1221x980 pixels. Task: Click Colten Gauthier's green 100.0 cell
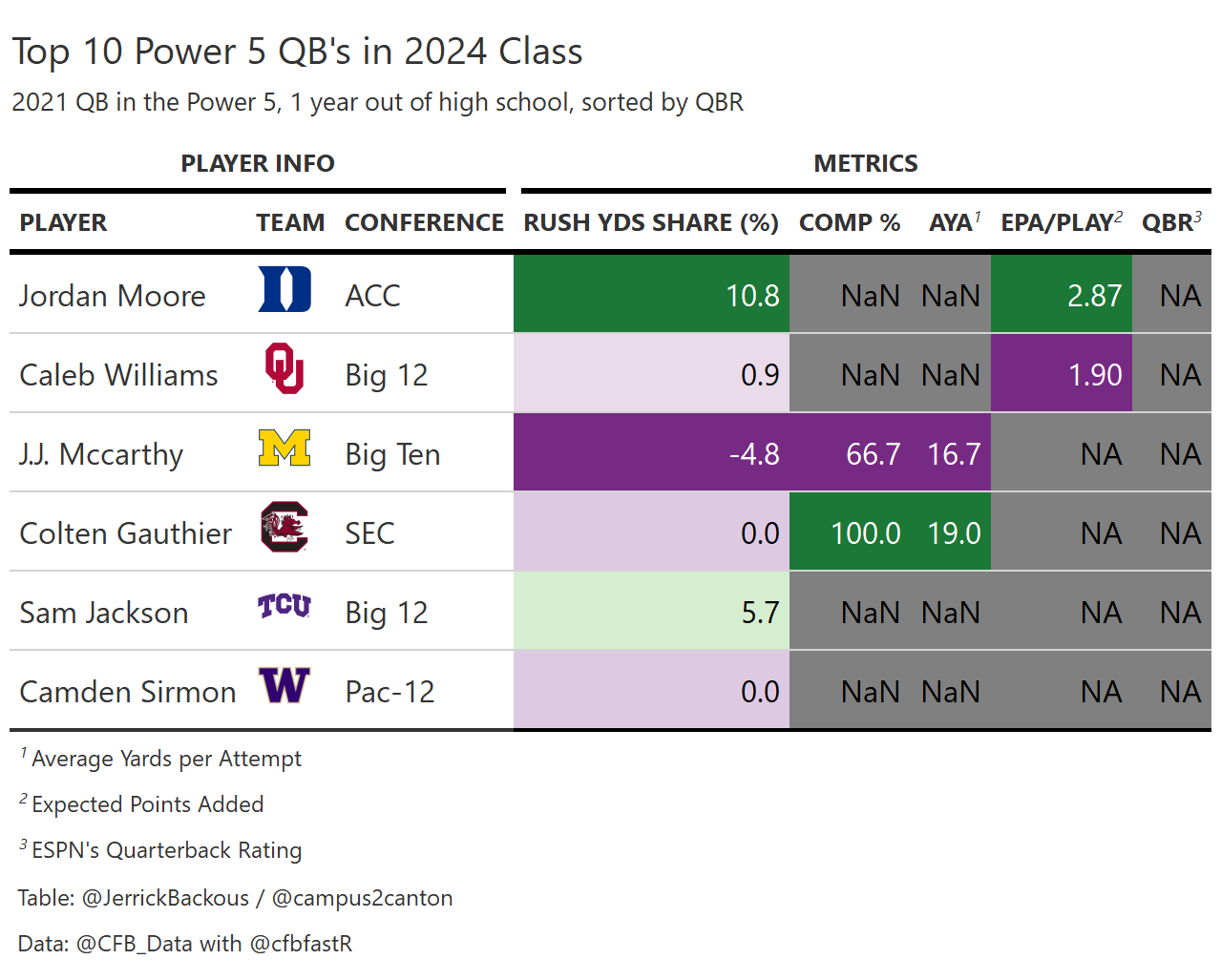point(850,533)
